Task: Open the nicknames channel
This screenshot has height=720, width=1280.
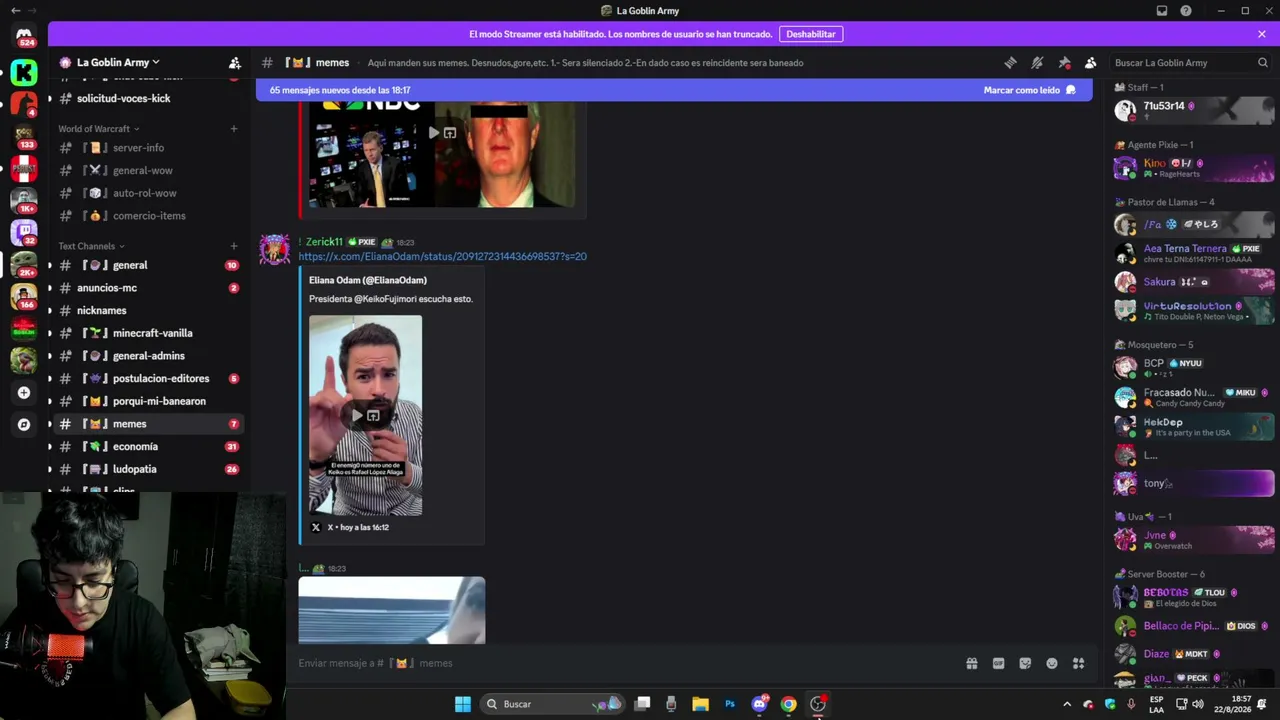Action: (150, 311)
